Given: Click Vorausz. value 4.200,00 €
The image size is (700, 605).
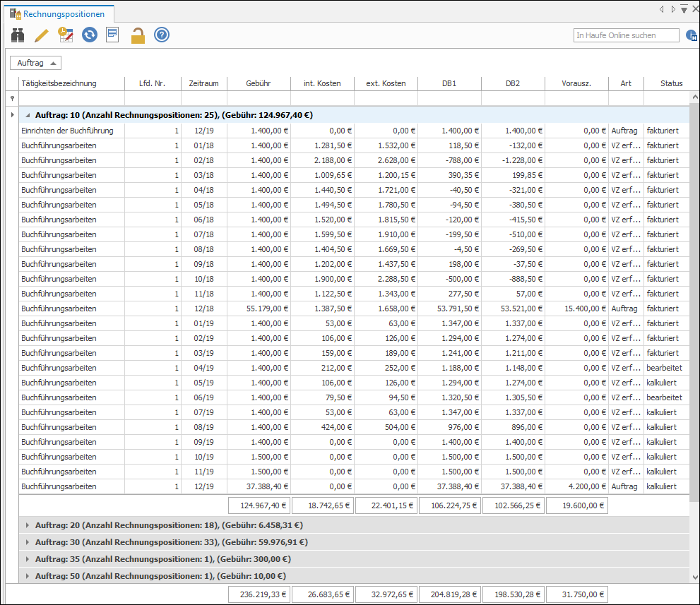Looking at the screenshot, I should point(587,487).
